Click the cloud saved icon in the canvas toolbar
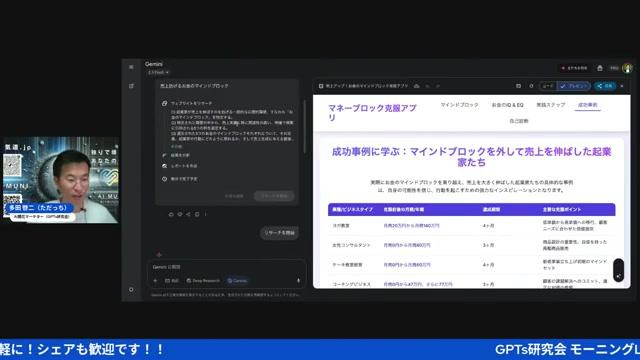 pyautogui.click(x=416, y=86)
